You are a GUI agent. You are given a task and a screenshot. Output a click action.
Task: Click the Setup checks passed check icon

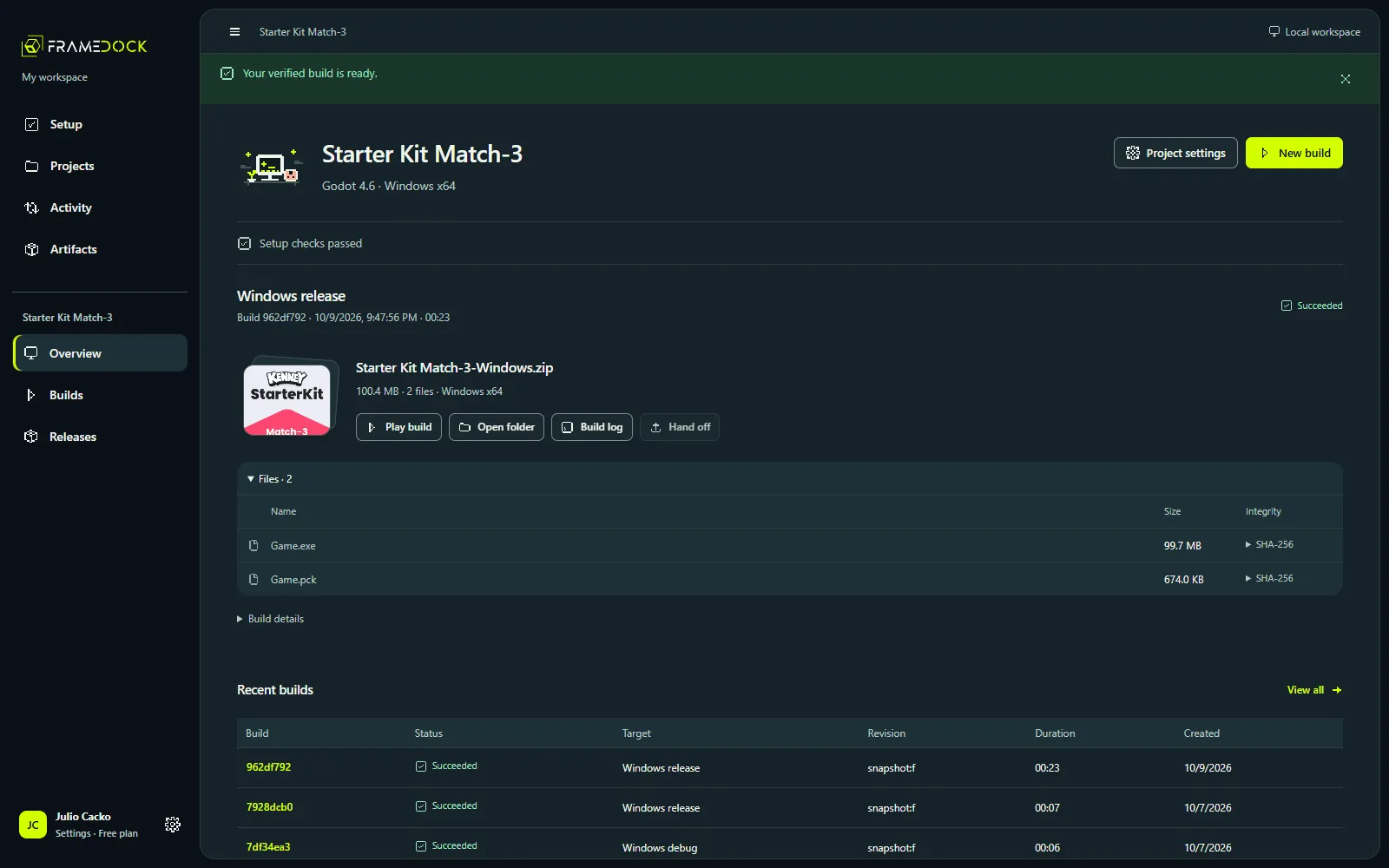(245, 244)
